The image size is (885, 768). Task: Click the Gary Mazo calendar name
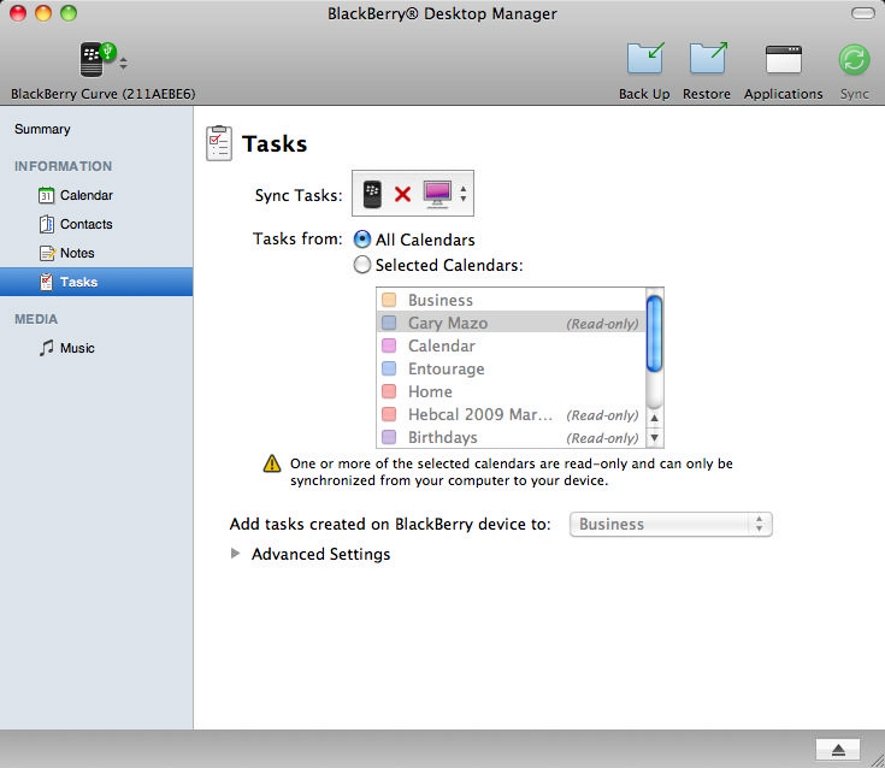448,323
